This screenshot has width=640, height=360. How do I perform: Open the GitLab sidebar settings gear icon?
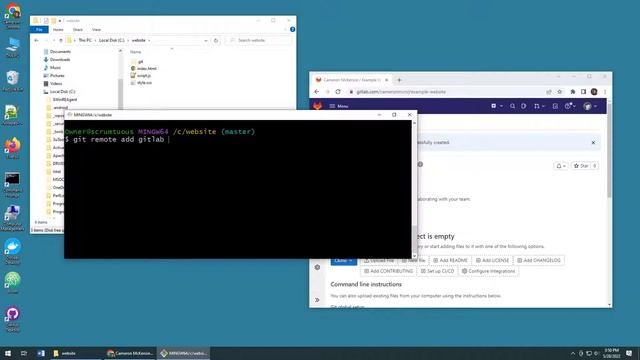(317, 267)
